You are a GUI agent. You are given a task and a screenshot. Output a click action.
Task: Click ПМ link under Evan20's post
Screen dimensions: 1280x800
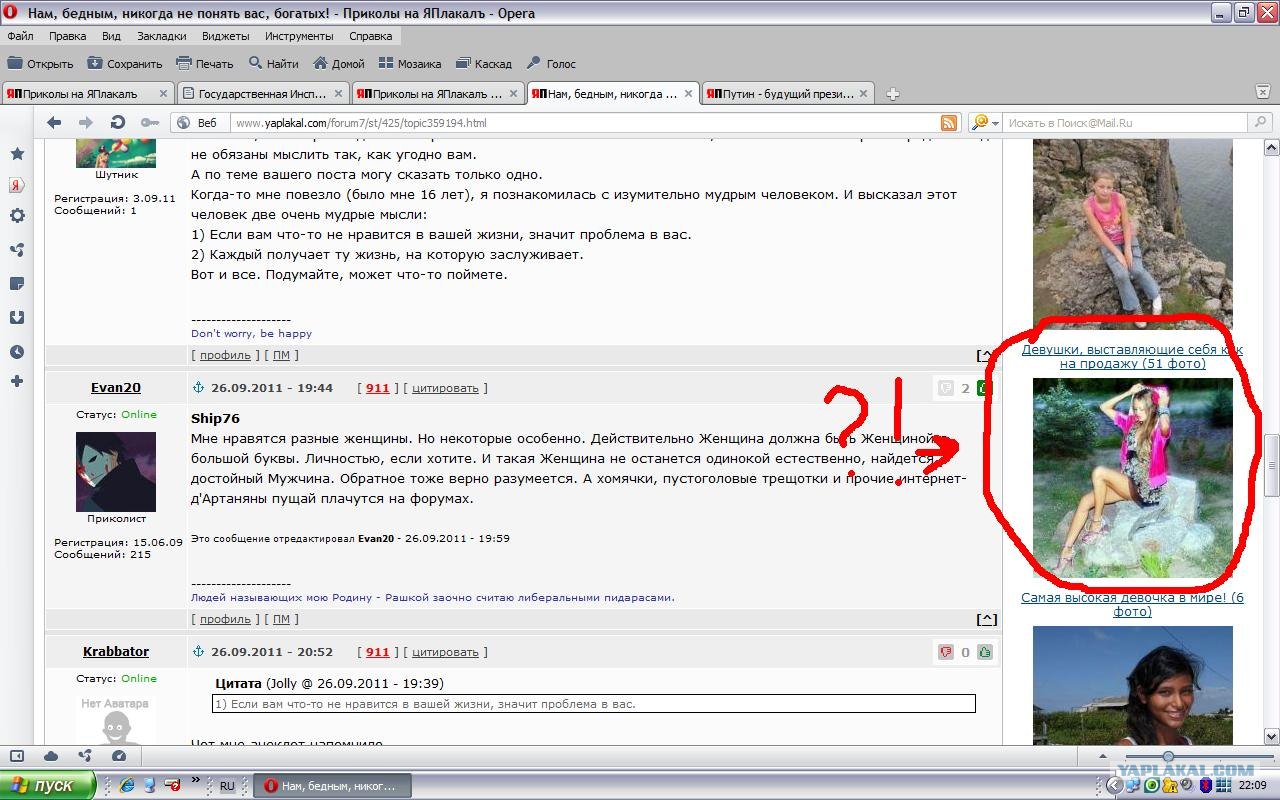281,619
